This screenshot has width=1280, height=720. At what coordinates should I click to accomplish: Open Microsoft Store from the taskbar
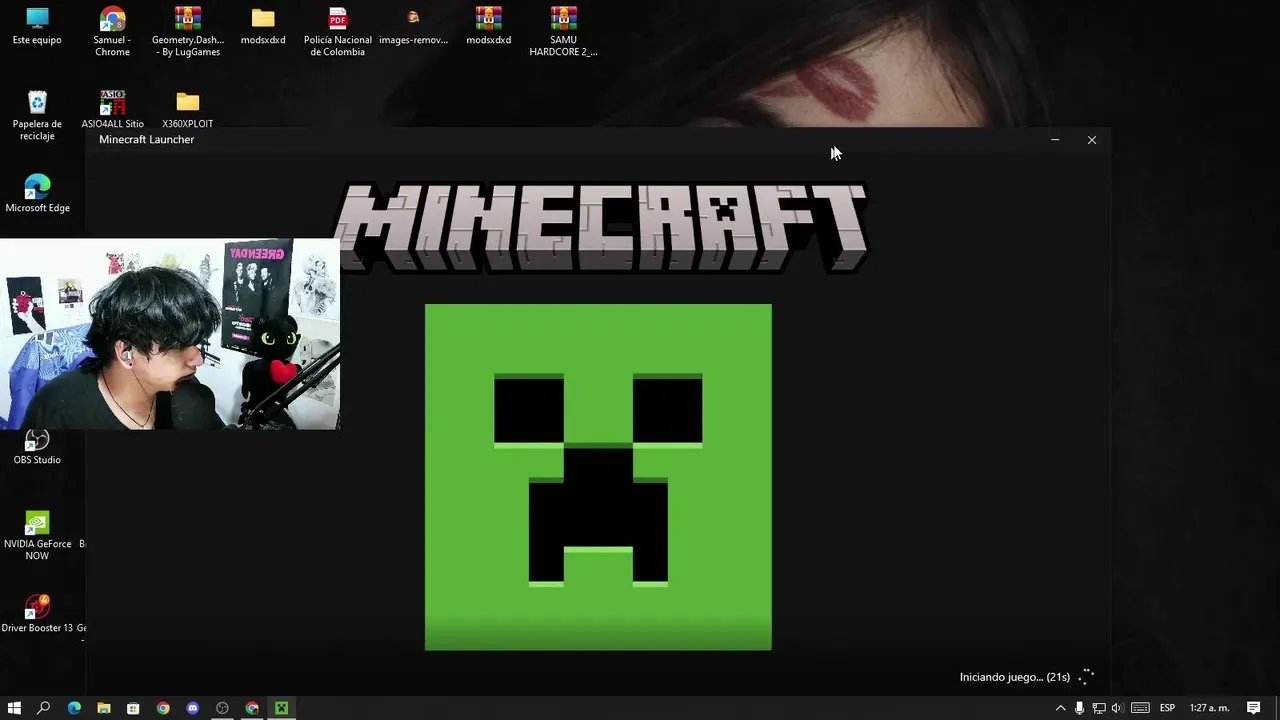[133, 708]
